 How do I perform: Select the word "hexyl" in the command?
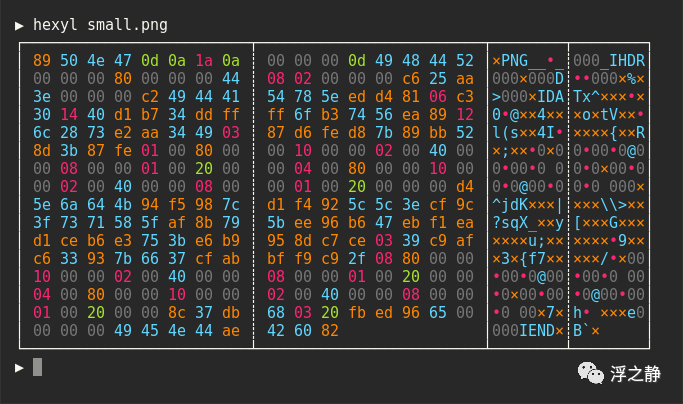click(x=55, y=25)
